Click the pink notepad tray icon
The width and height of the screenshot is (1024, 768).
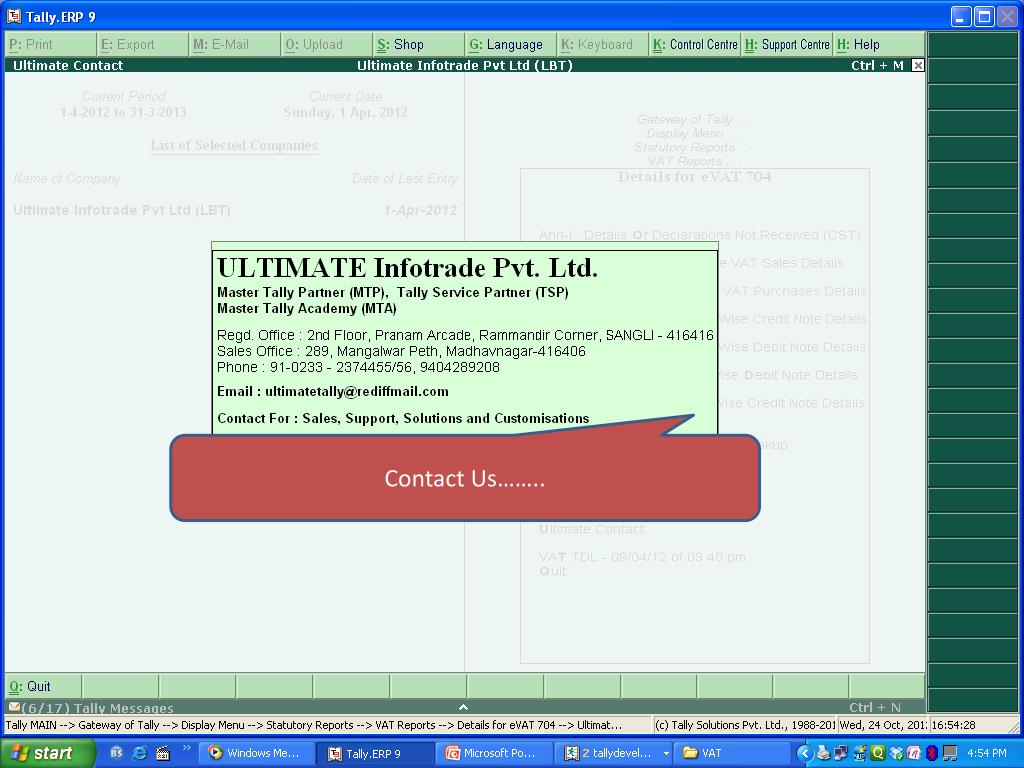pyautogui.click(x=914, y=753)
